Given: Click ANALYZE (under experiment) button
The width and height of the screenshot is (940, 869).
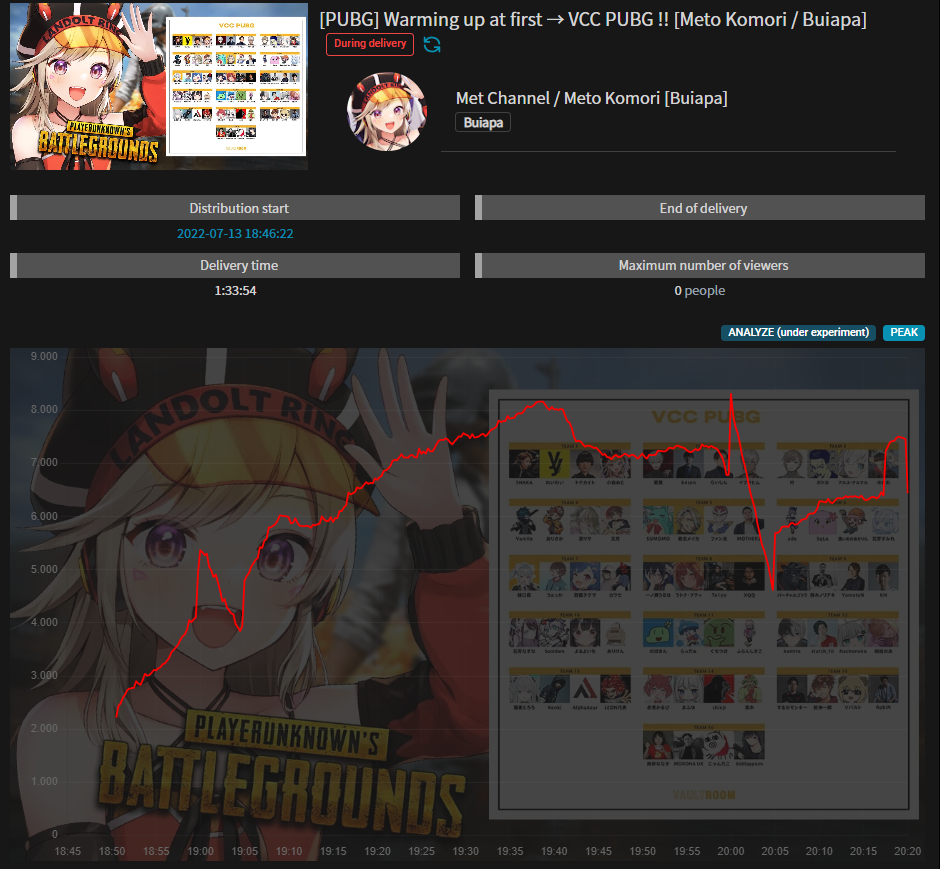Looking at the screenshot, I should (x=798, y=333).
